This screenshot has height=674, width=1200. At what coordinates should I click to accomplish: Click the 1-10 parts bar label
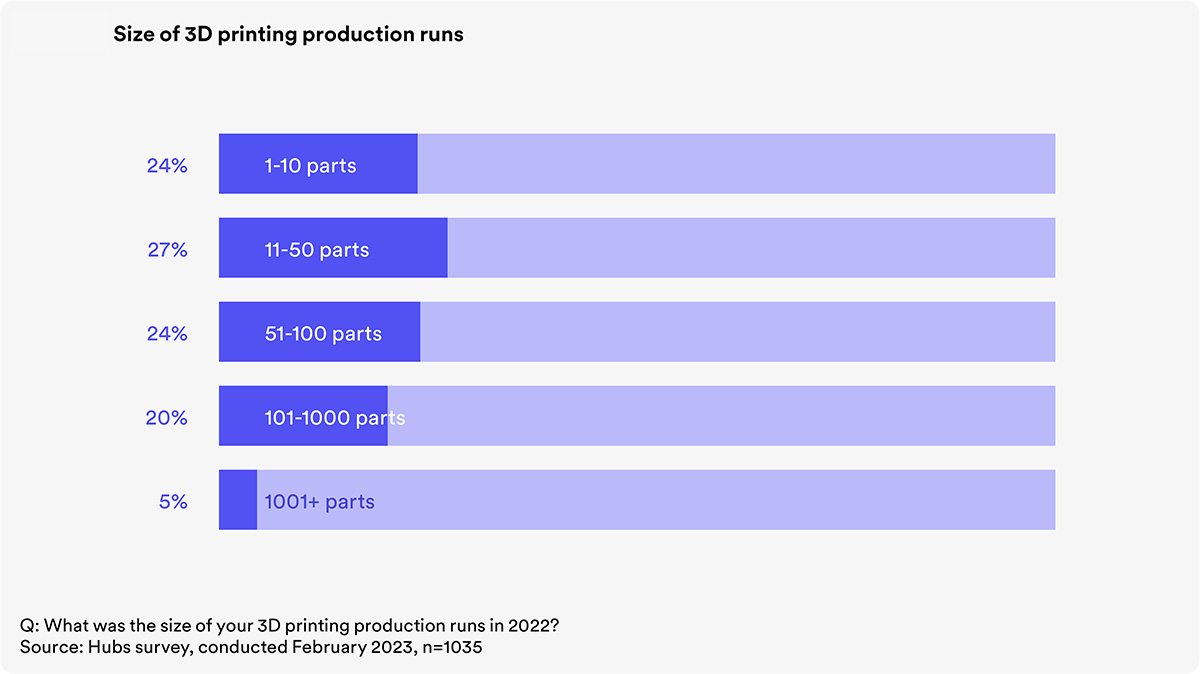click(310, 166)
